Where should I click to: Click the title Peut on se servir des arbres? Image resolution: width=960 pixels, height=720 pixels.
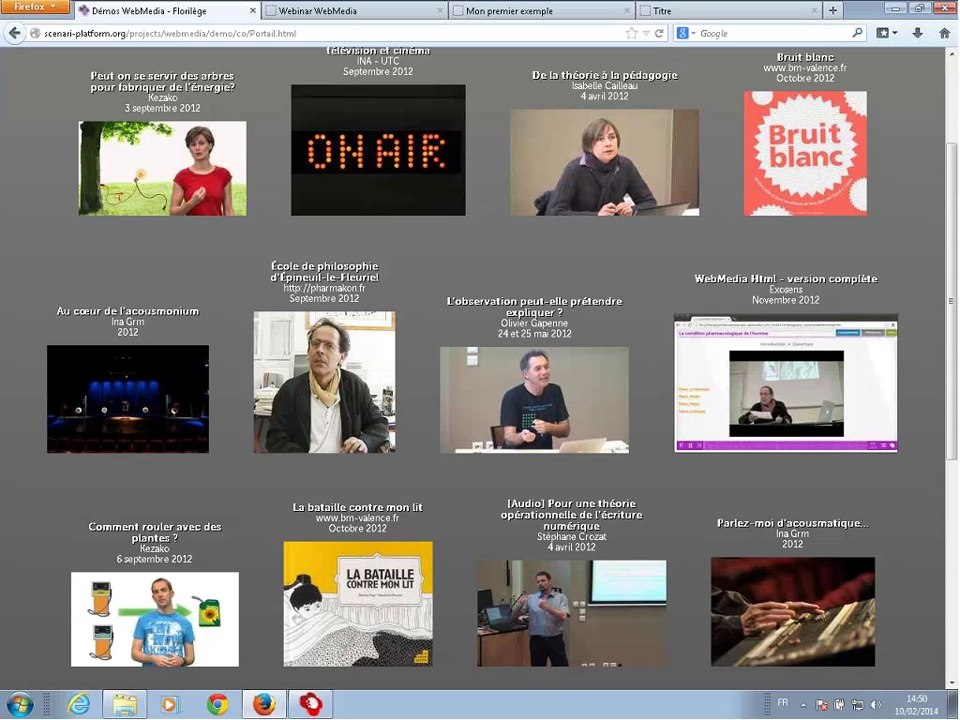pos(162,81)
